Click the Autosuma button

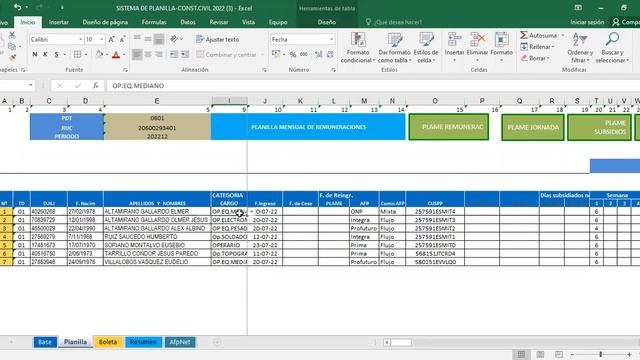pos(538,36)
